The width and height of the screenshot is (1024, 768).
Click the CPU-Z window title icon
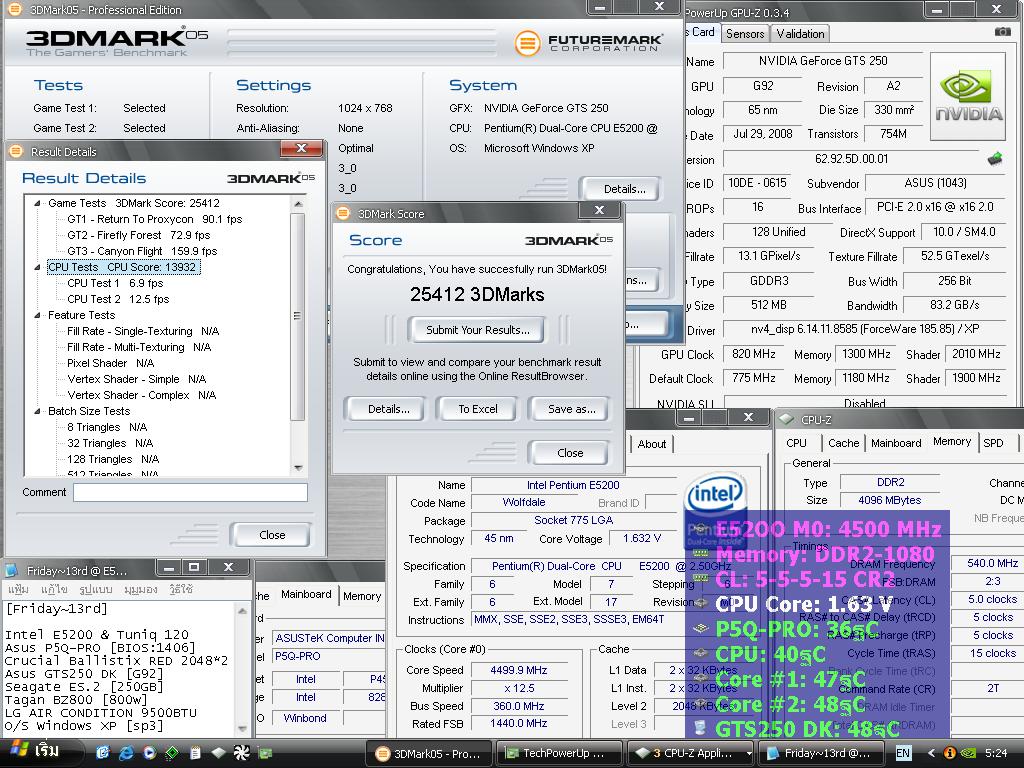tap(787, 419)
